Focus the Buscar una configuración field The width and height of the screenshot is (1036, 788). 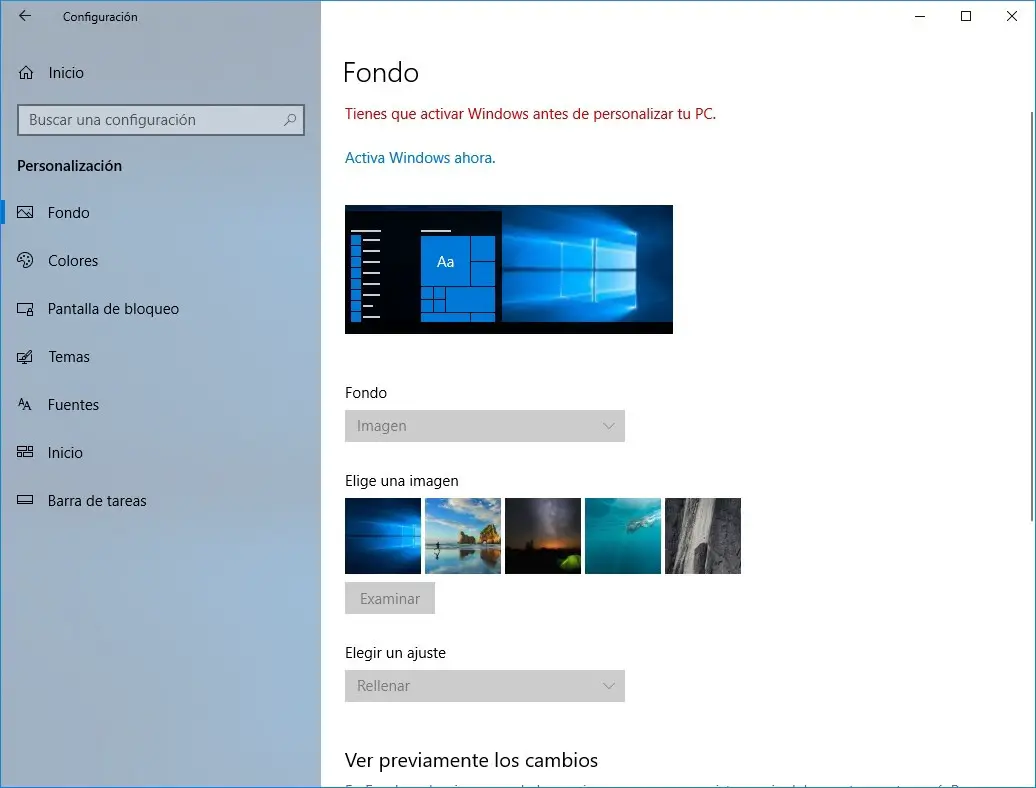(161, 120)
